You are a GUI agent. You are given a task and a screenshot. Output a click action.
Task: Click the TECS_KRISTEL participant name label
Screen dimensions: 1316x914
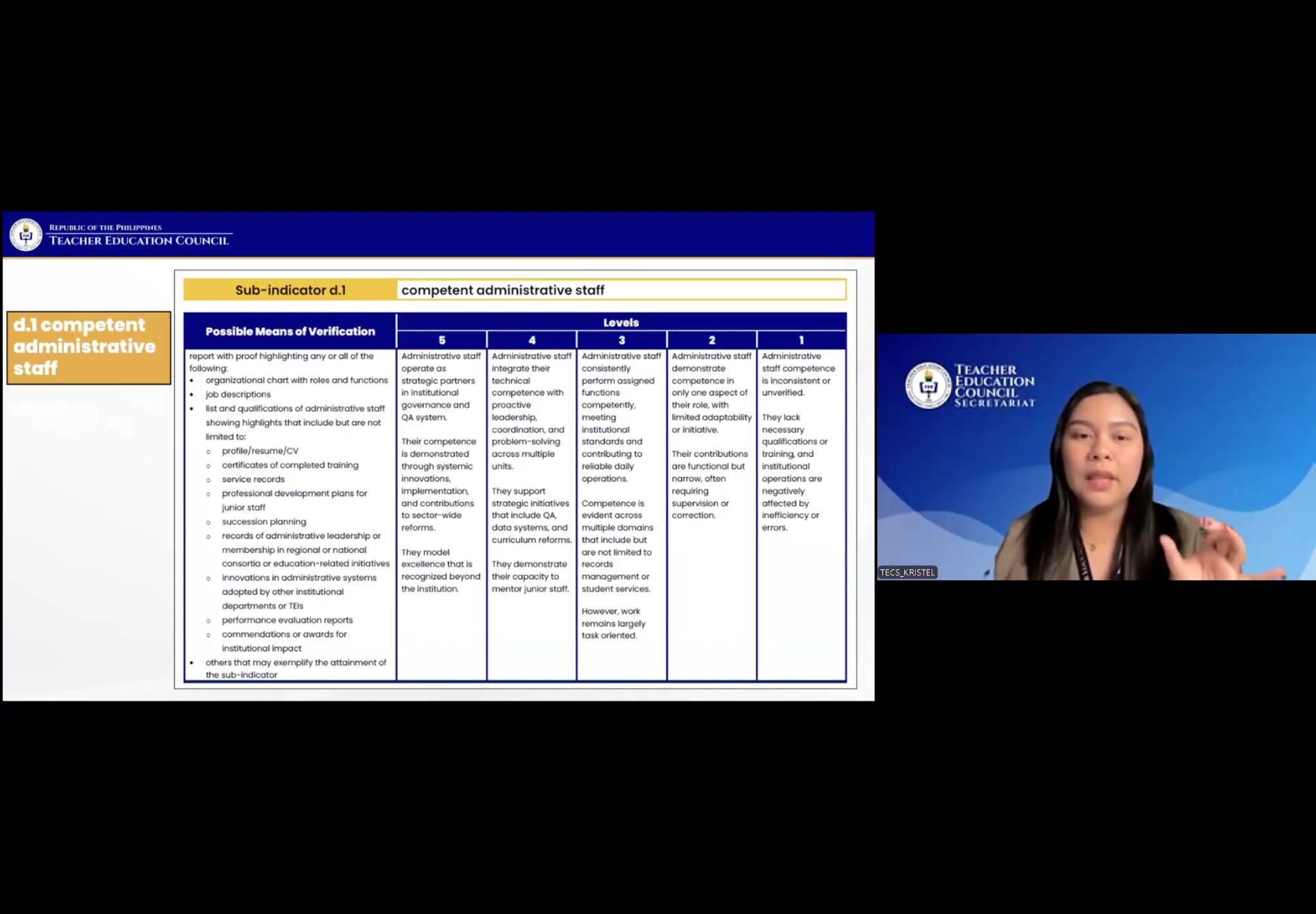(907, 572)
